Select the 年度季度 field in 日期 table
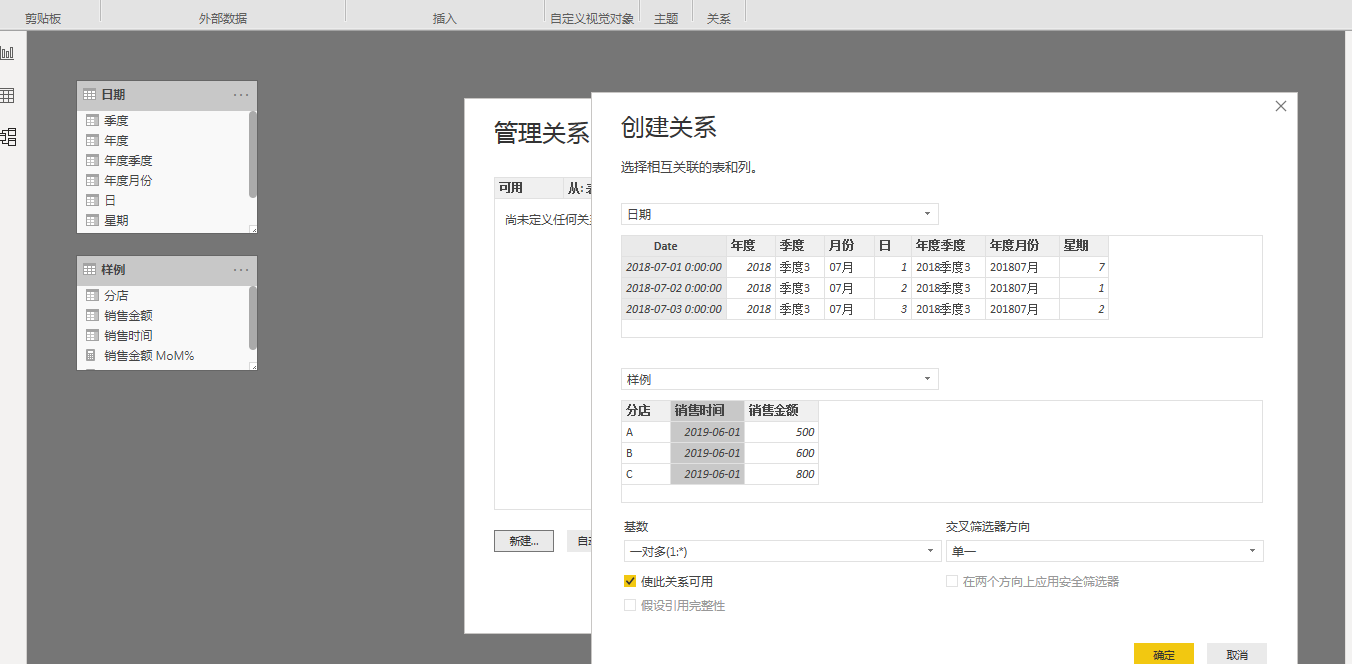This screenshot has height=664, width=1352. [128, 160]
